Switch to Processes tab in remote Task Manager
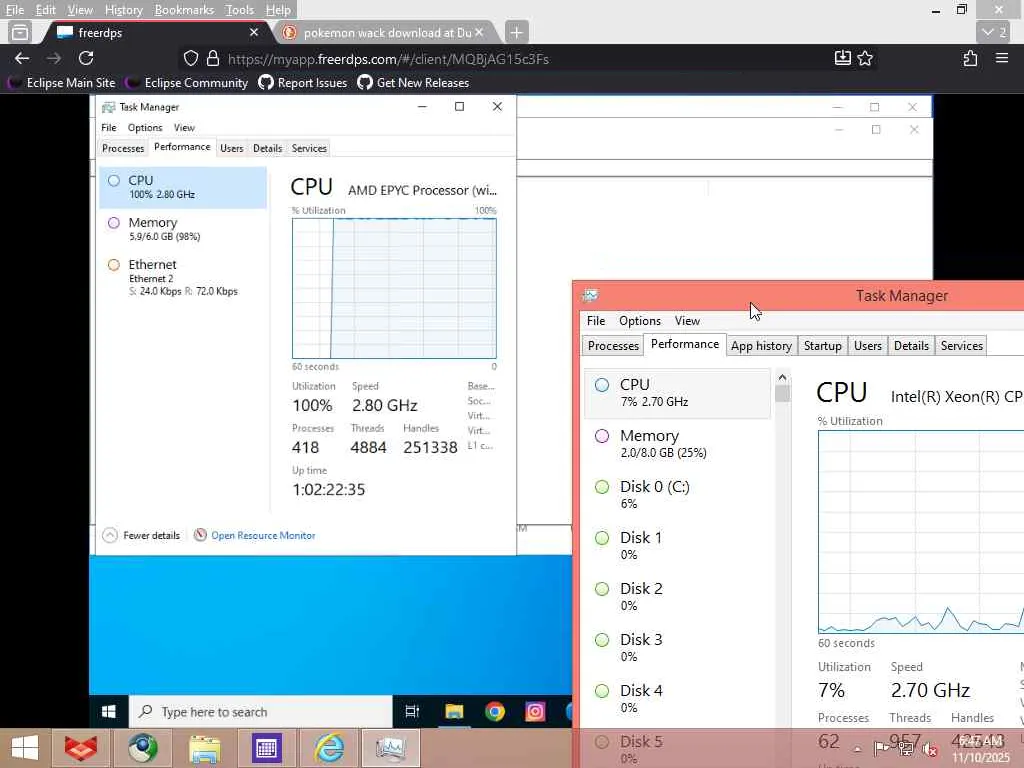Image resolution: width=1024 pixels, height=768 pixels. (x=123, y=148)
